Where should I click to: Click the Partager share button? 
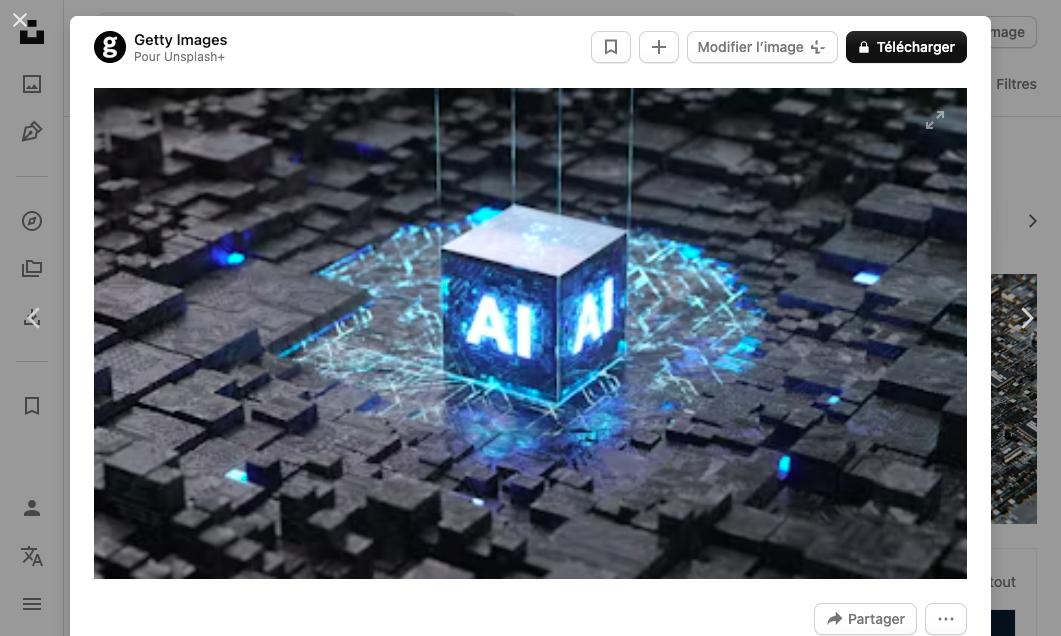(865, 619)
